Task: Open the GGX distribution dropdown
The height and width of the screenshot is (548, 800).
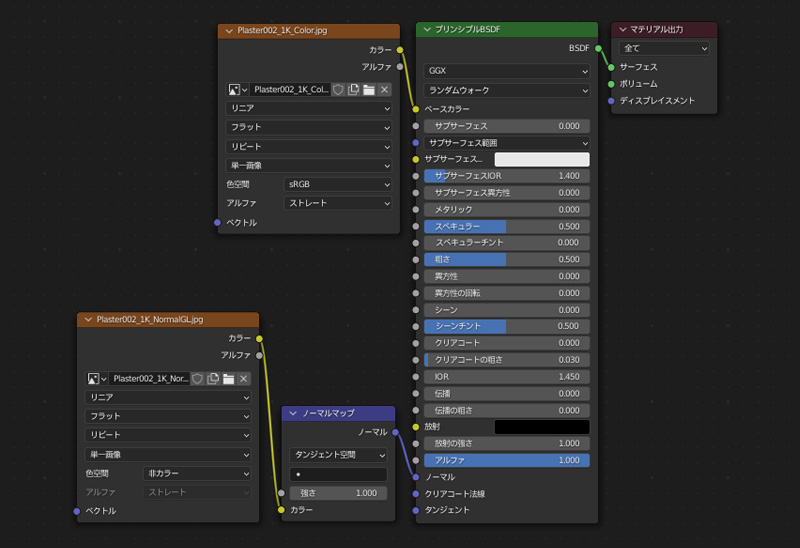Action: 506,71
